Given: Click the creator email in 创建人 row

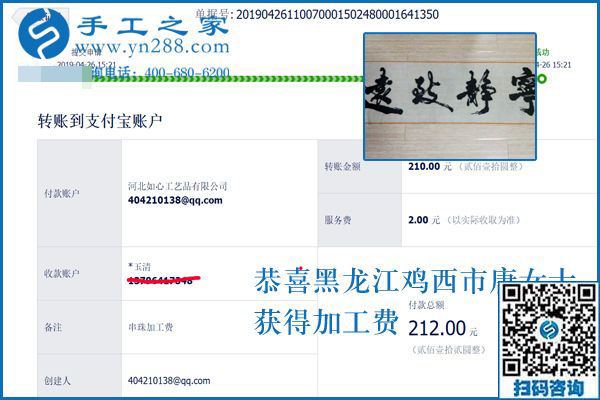Looking at the screenshot, I should coord(169,381).
